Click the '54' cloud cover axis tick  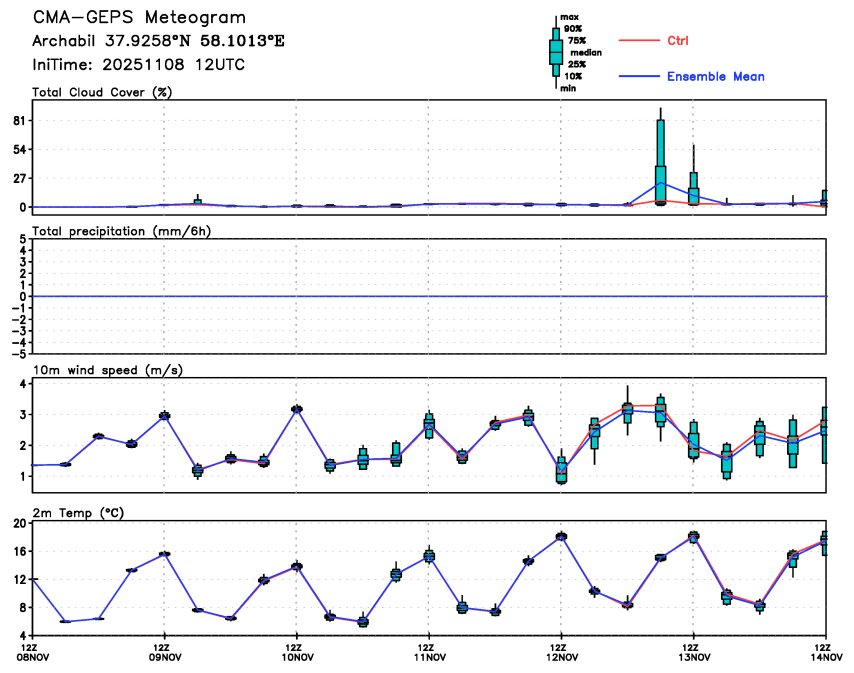click(x=20, y=150)
